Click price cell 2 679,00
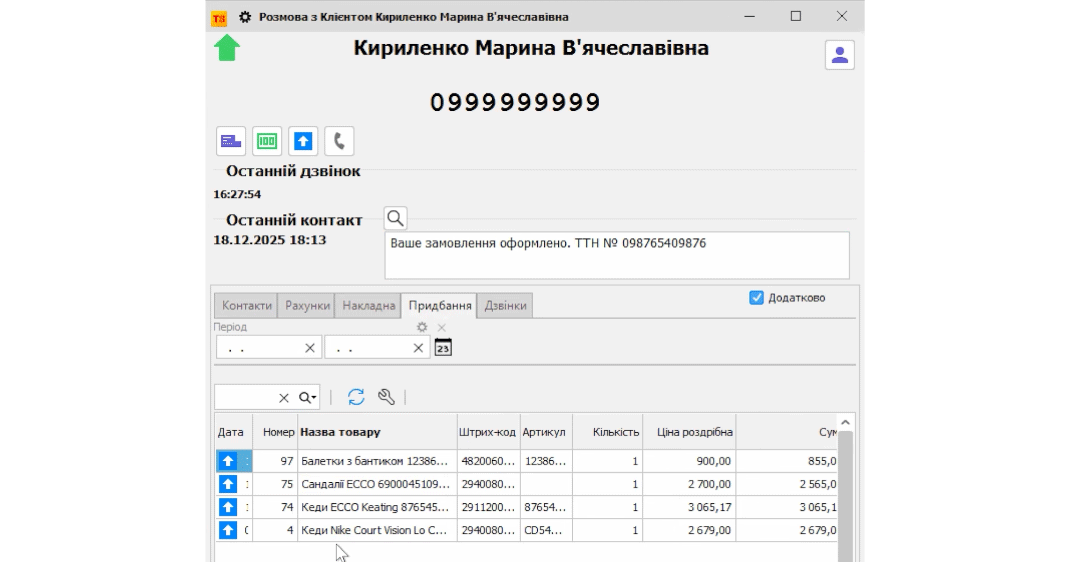This screenshot has width=1070, height=562. coord(689,530)
